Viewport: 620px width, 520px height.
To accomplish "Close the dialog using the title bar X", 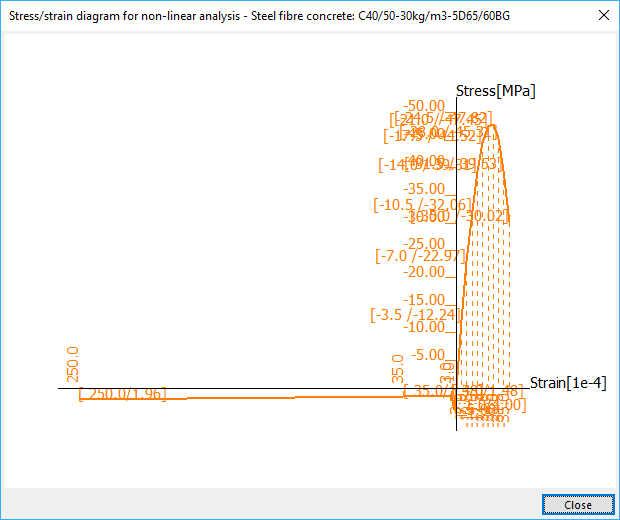I will 602,15.
